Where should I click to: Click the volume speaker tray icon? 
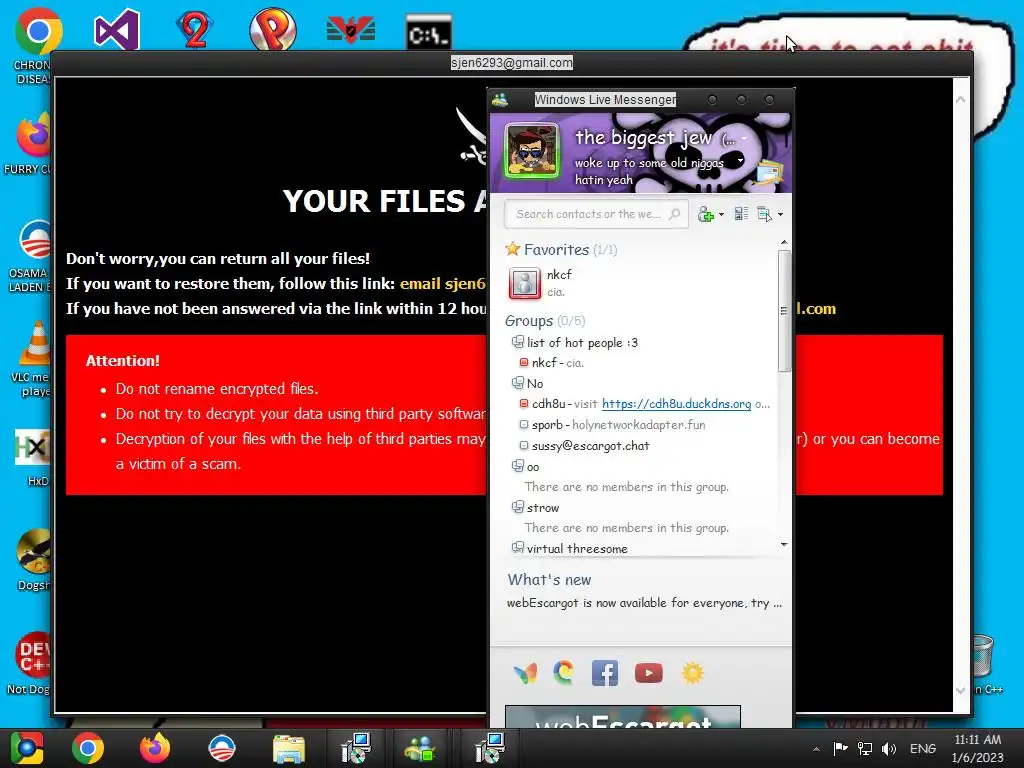889,748
